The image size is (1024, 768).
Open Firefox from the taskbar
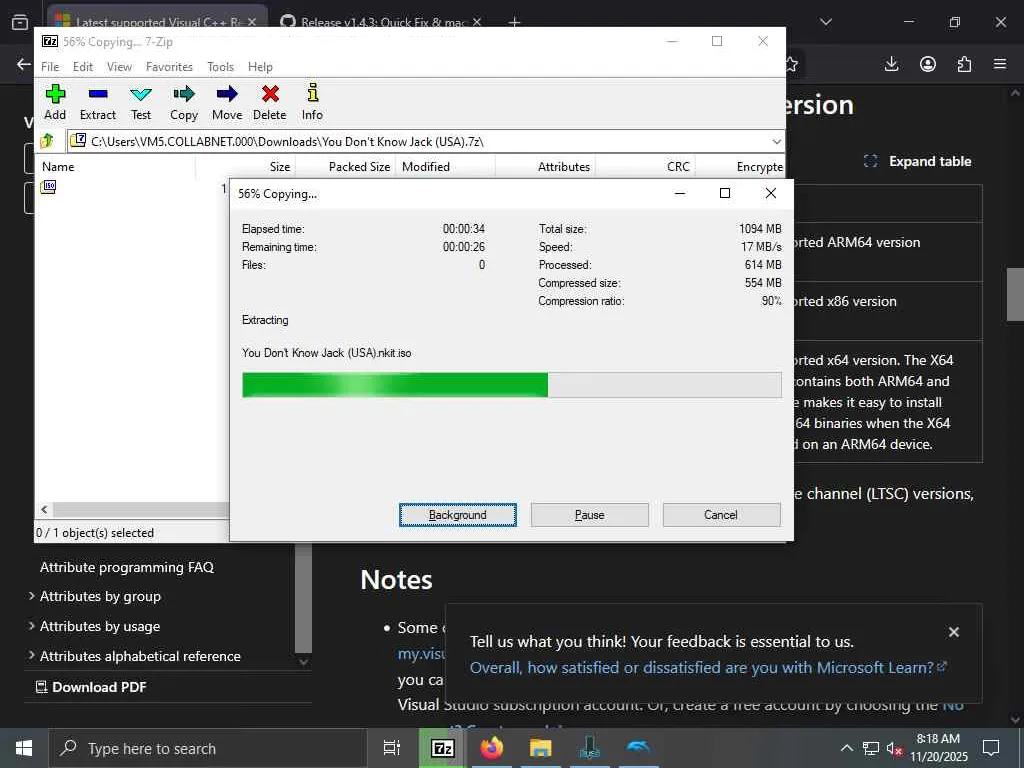click(x=492, y=748)
